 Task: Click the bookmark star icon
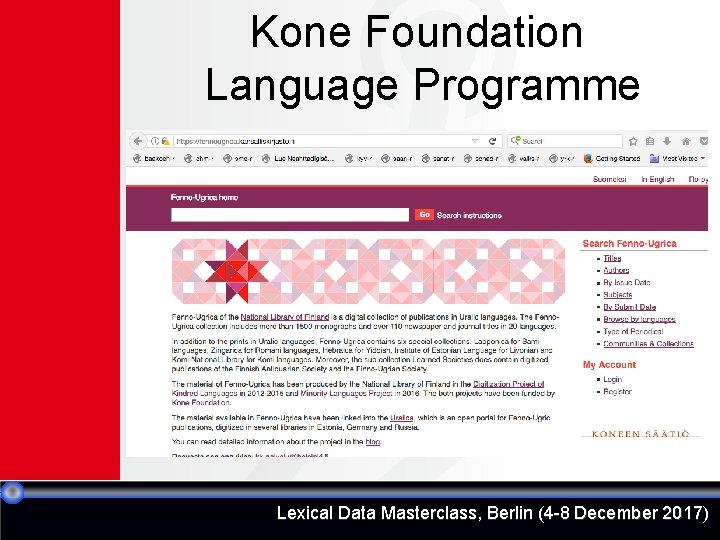click(x=633, y=141)
